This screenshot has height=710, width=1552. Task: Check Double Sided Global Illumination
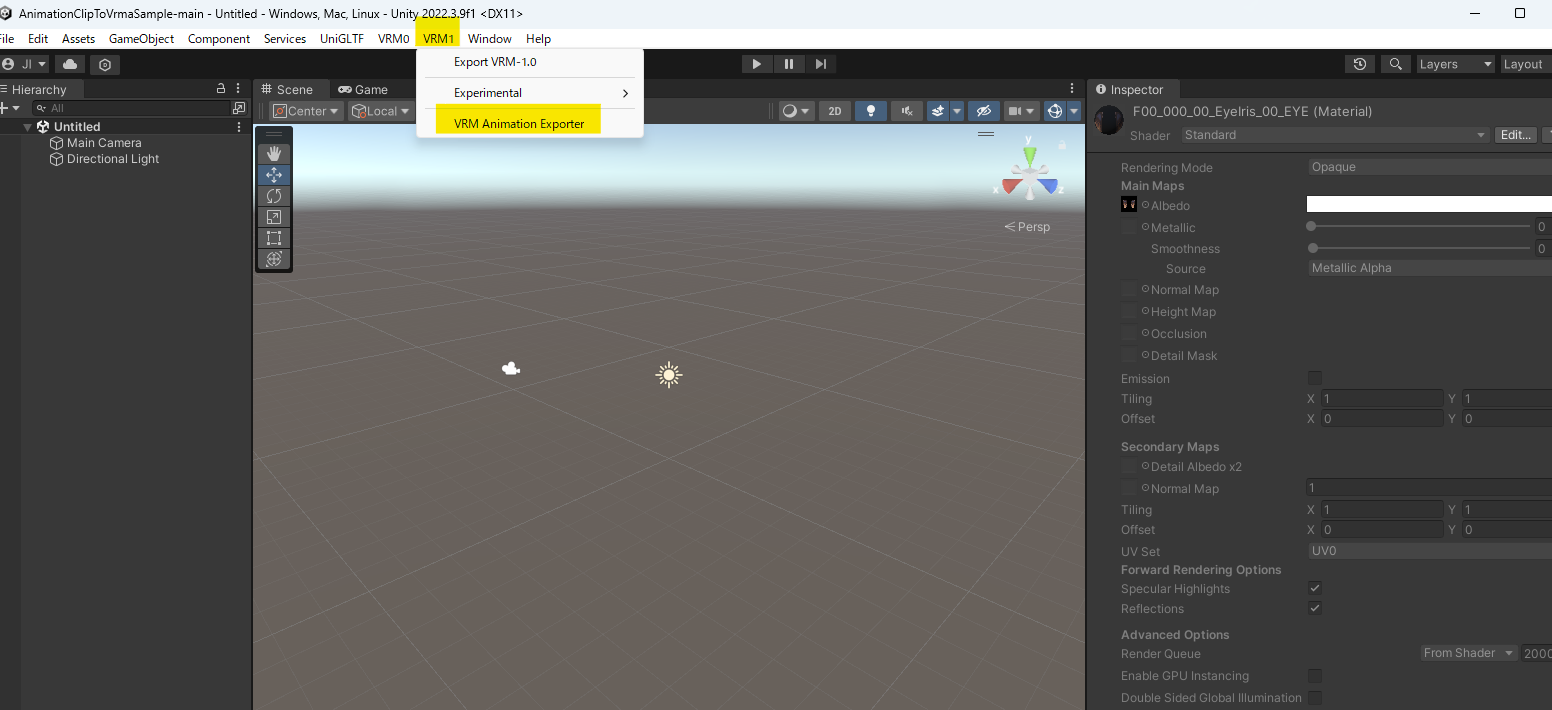1315,698
